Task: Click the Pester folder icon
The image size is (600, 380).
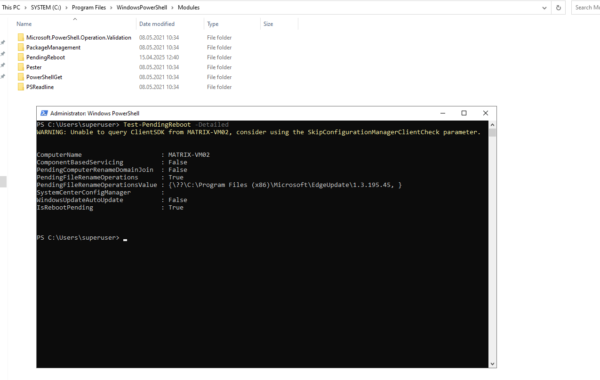Action: pos(21,67)
